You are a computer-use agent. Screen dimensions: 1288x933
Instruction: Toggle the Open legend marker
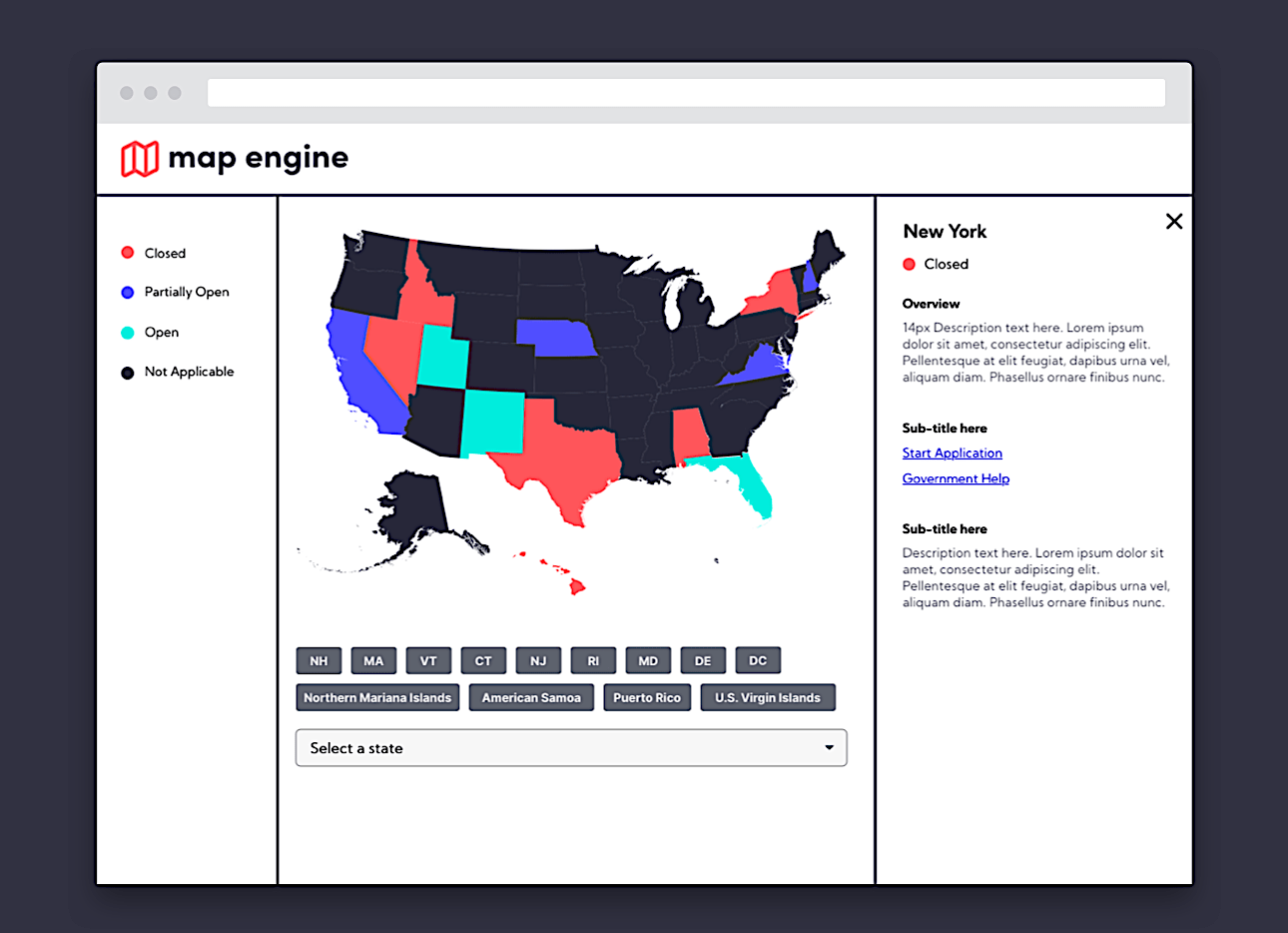[x=126, y=332]
